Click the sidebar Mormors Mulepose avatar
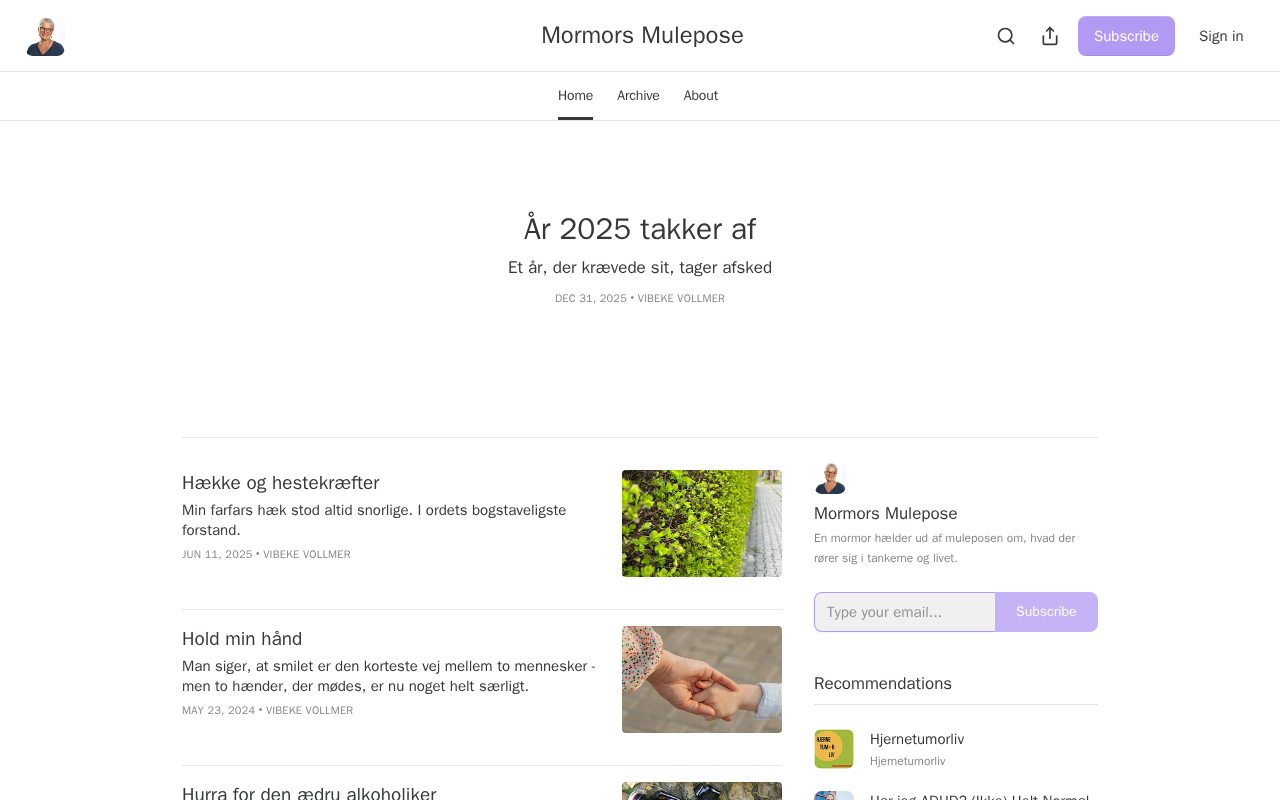This screenshot has width=1280, height=800. click(x=830, y=479)
